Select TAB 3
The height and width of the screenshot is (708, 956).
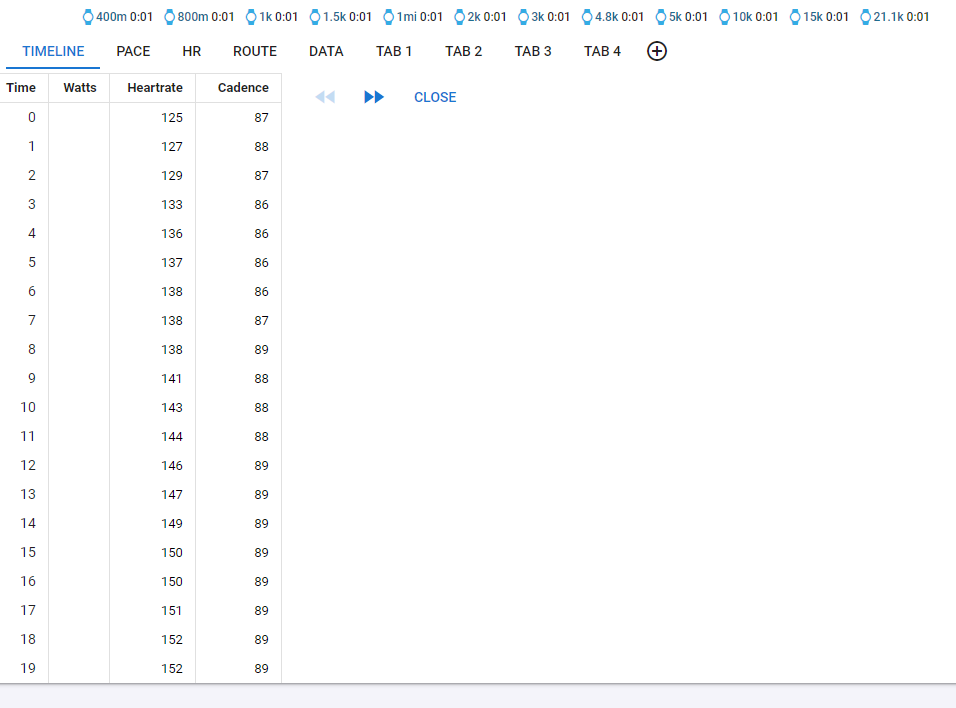[x=533, y=51]
